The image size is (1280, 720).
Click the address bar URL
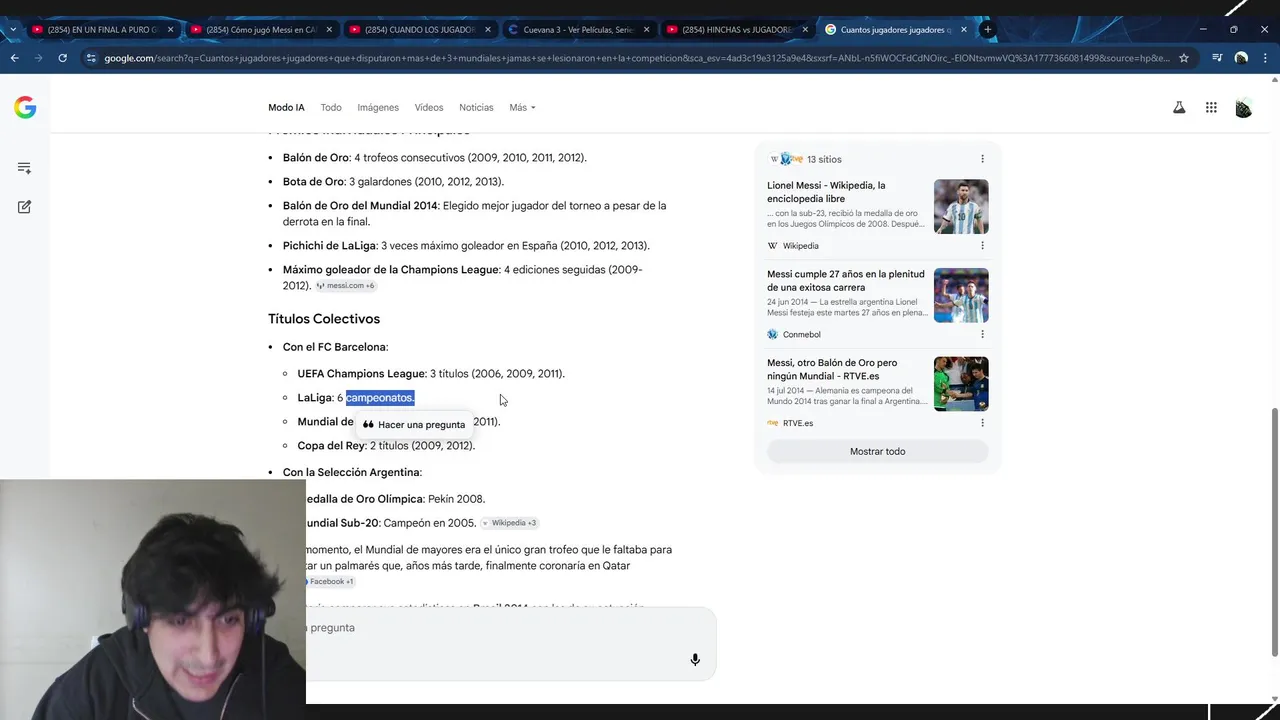click(636, 58)
